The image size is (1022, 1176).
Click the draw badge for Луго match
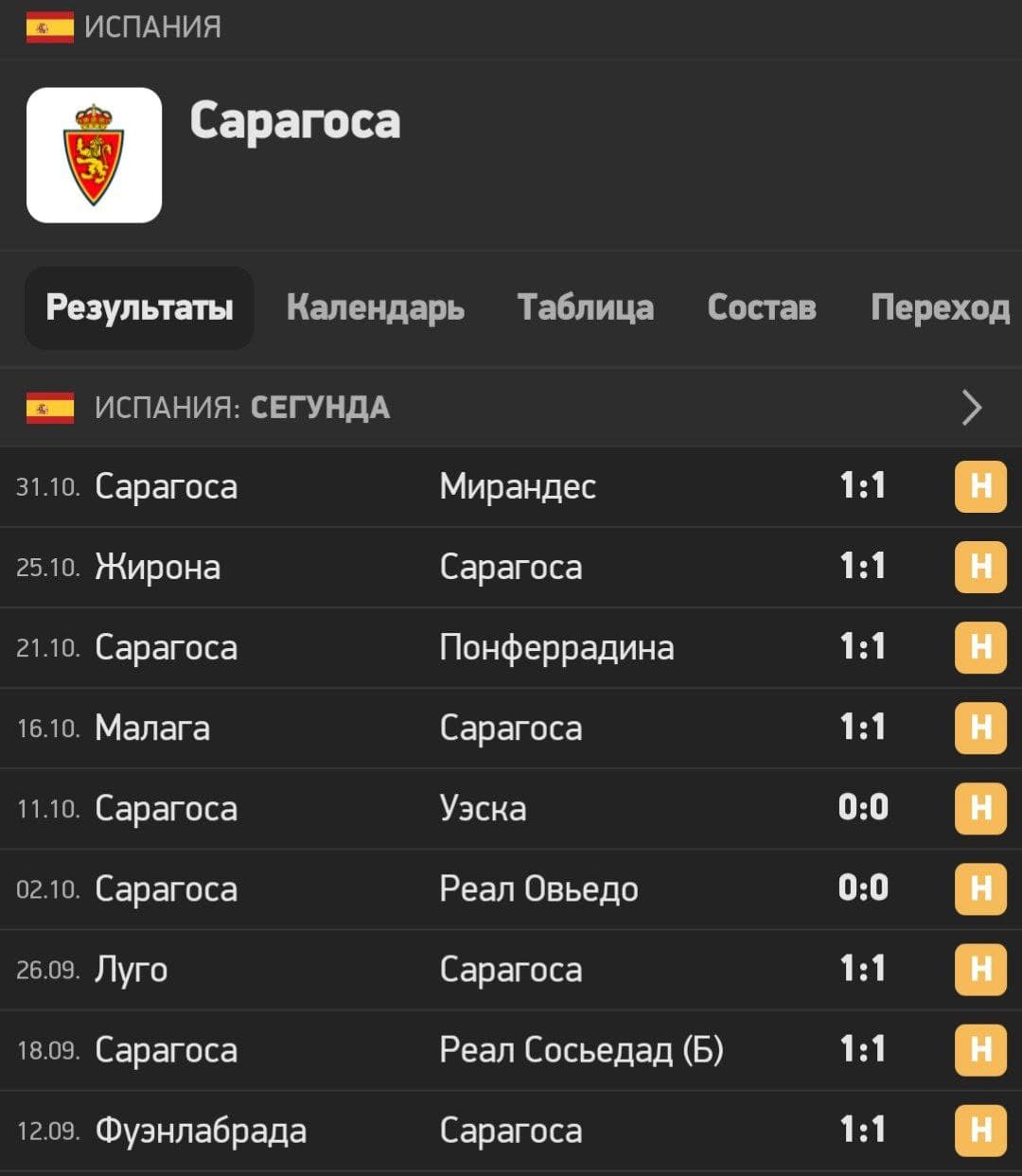coord(980,969)
